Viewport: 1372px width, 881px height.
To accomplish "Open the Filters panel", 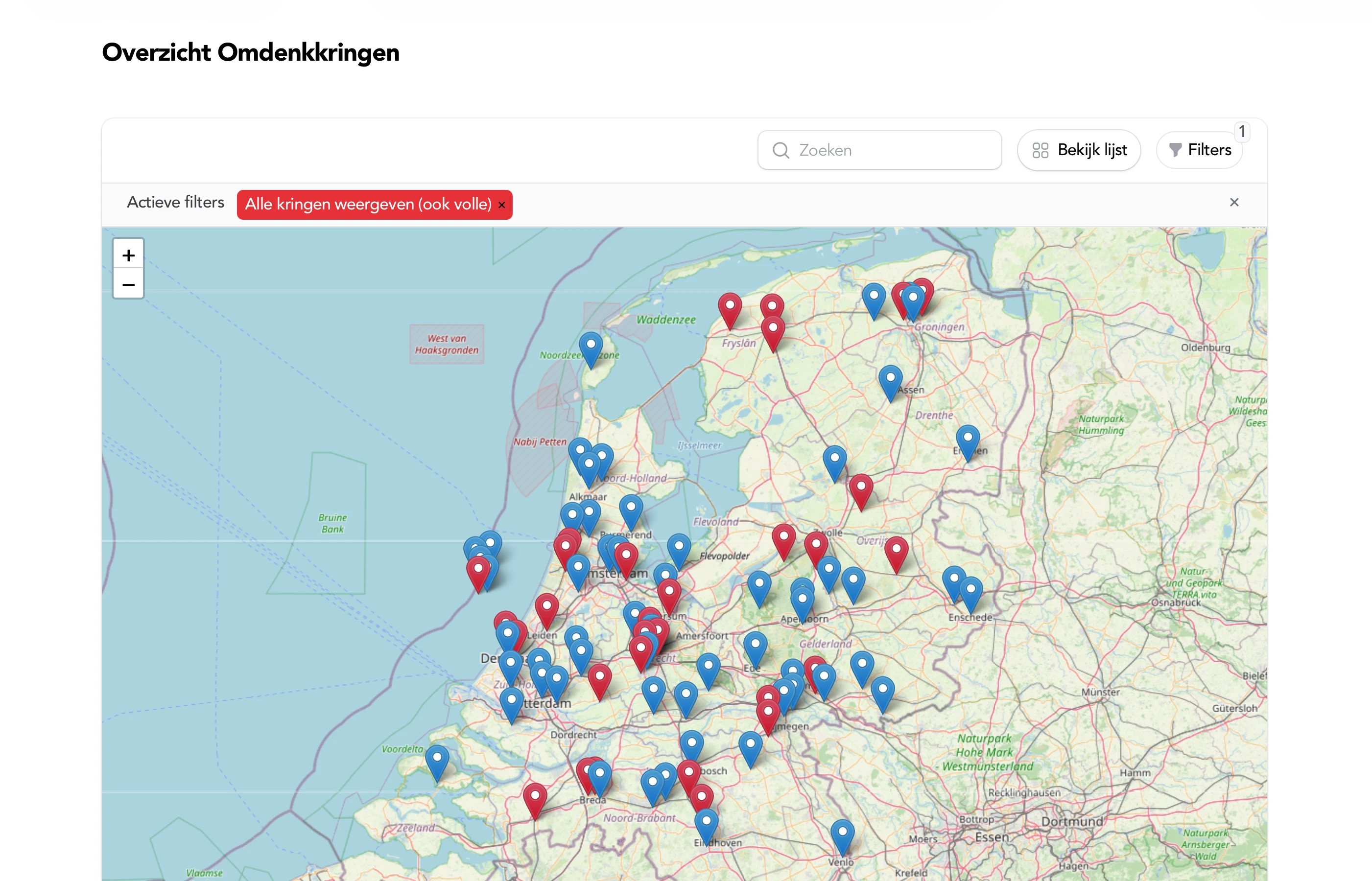I will (1199, 150).
